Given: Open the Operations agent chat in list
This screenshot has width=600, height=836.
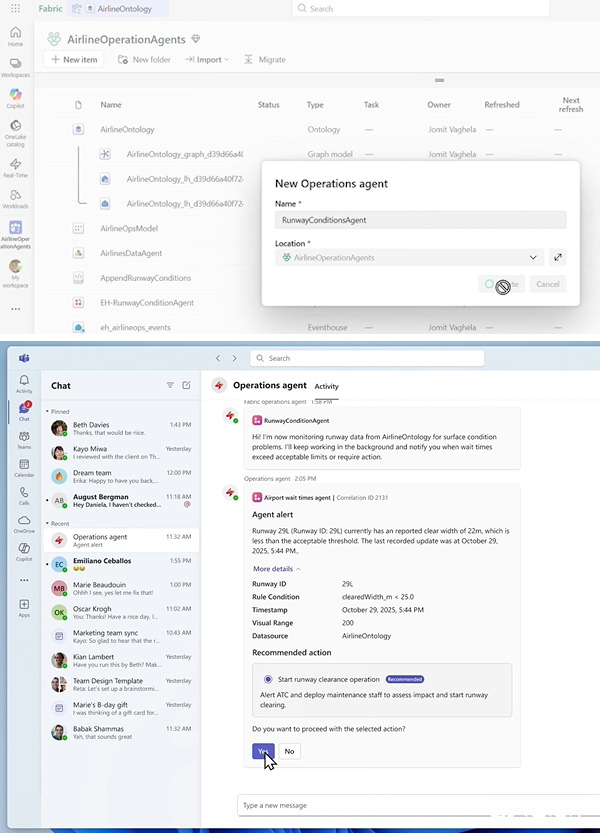Looking at the screenshot, I should point(120,540).
